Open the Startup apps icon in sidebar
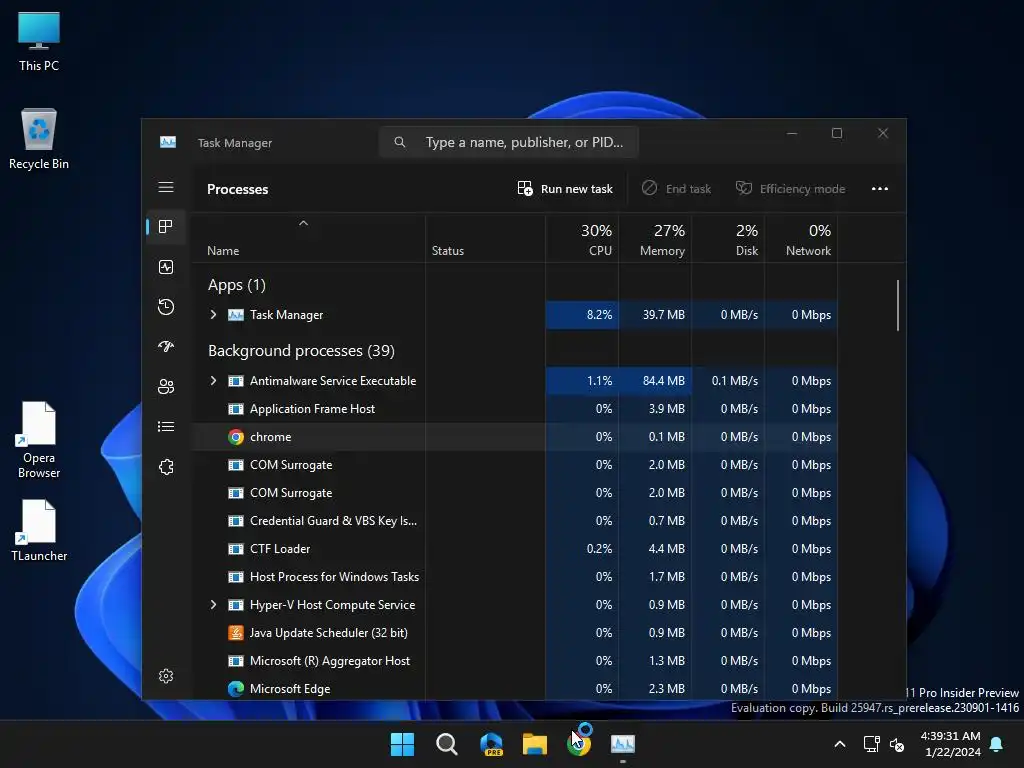The height and width of the screenshot is (768, 1024). pyautogui.click(x=166, y=347)
